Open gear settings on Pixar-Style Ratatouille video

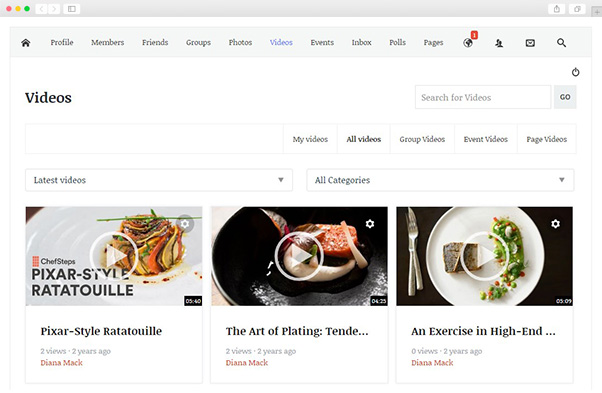point(185,224)
